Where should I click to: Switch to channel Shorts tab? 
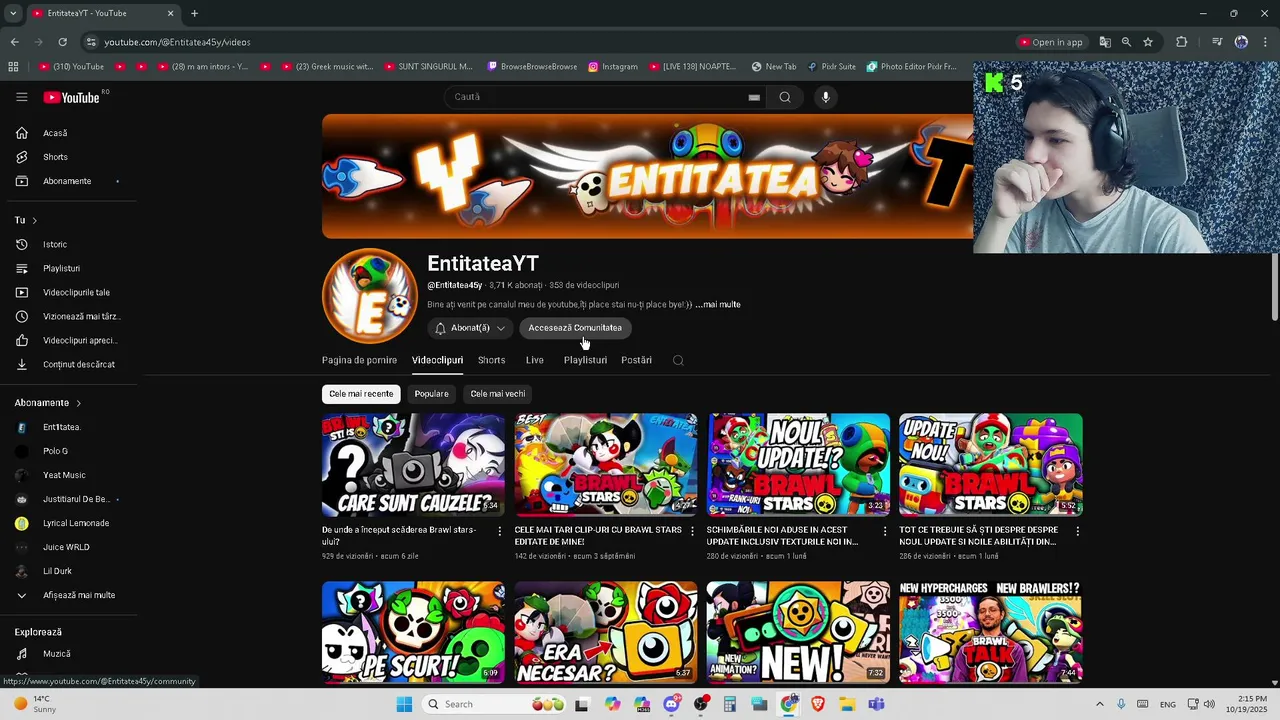point(491,360)
